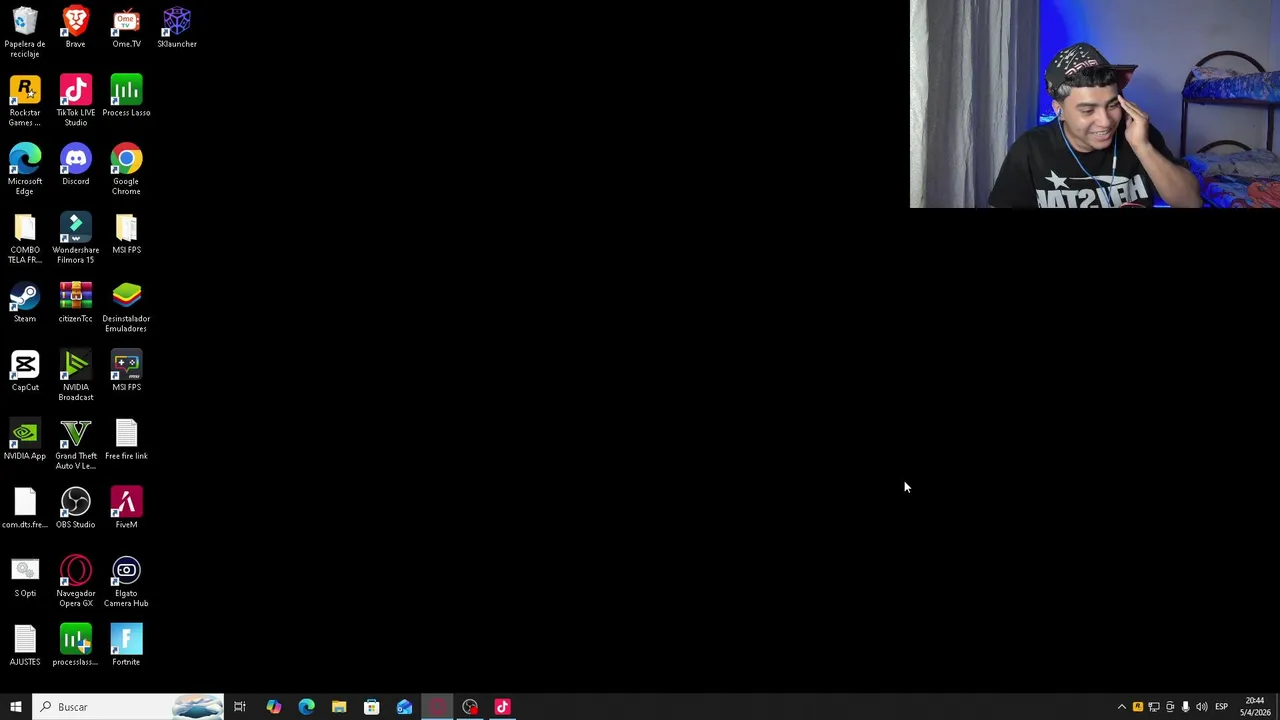
Task: Open File Explorer from the taskbar
Action: pos(339,707)
